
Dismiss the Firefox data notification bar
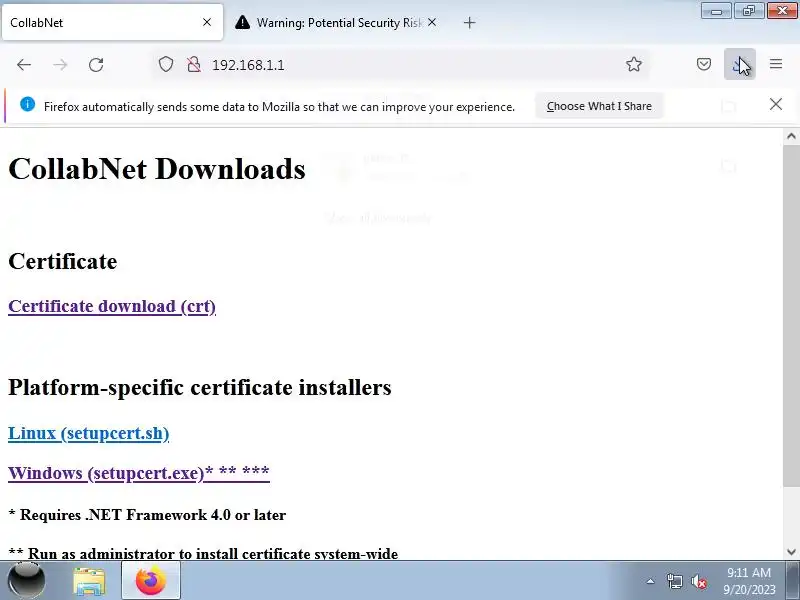coord(776,104)
